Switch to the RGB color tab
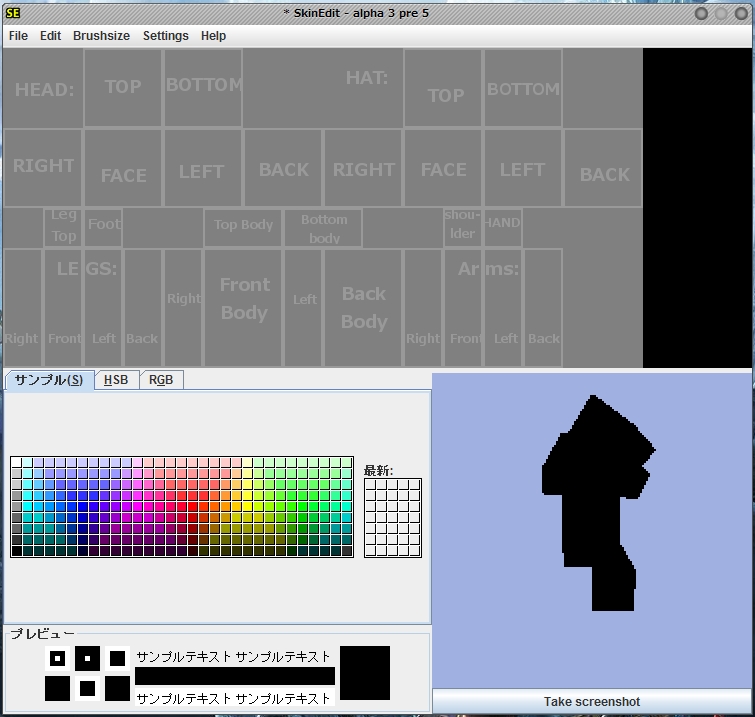The width and height of the screenshot is (755, 717). [161, 380]
